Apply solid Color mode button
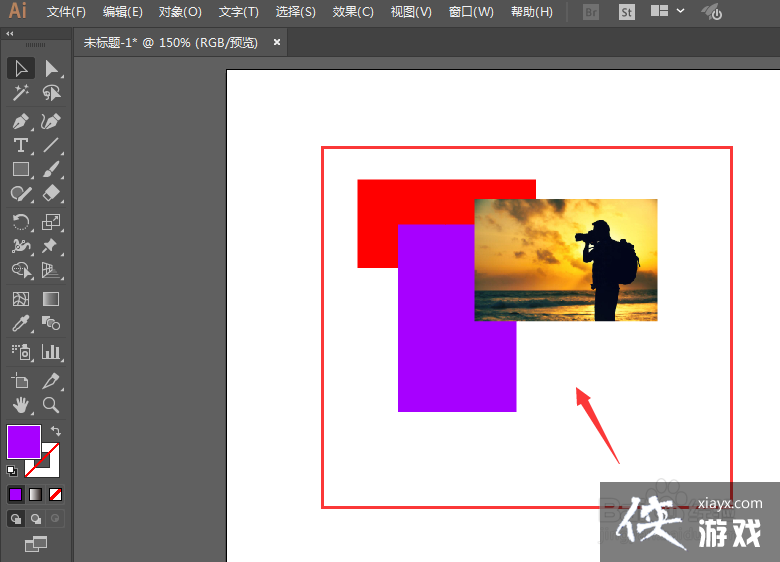 15,494
